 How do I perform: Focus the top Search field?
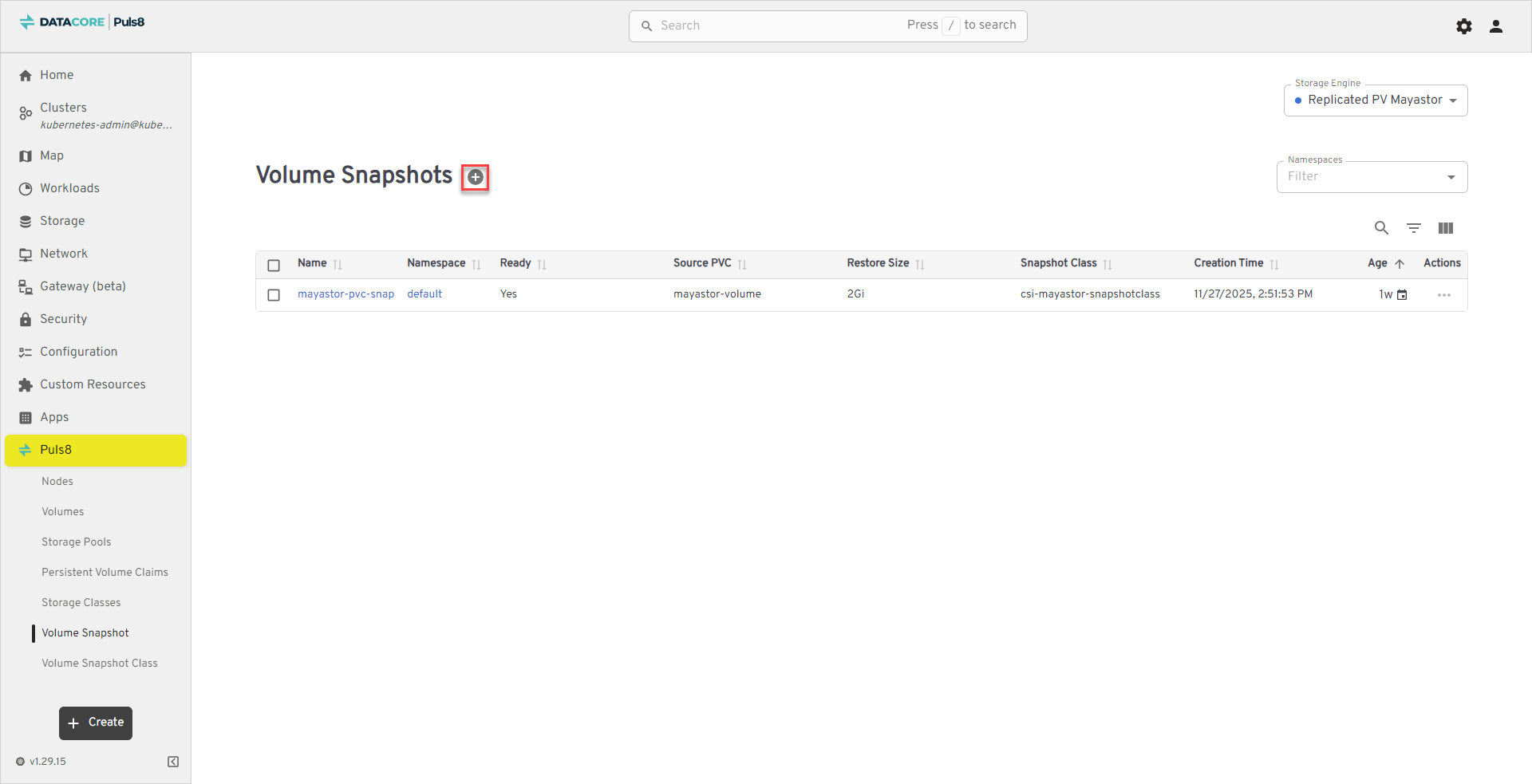coord(782,26)
